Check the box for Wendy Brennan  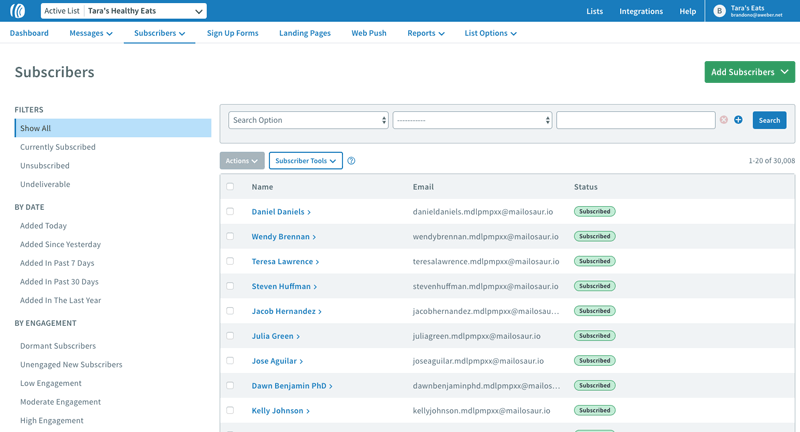click(x=230, y=237)
